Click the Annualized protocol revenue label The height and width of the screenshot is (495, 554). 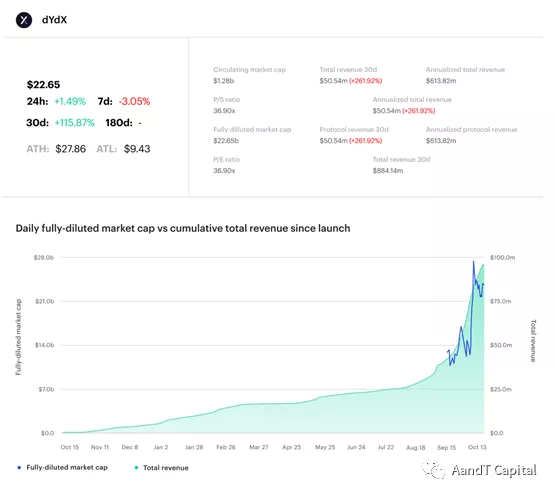tap(472, 130)
